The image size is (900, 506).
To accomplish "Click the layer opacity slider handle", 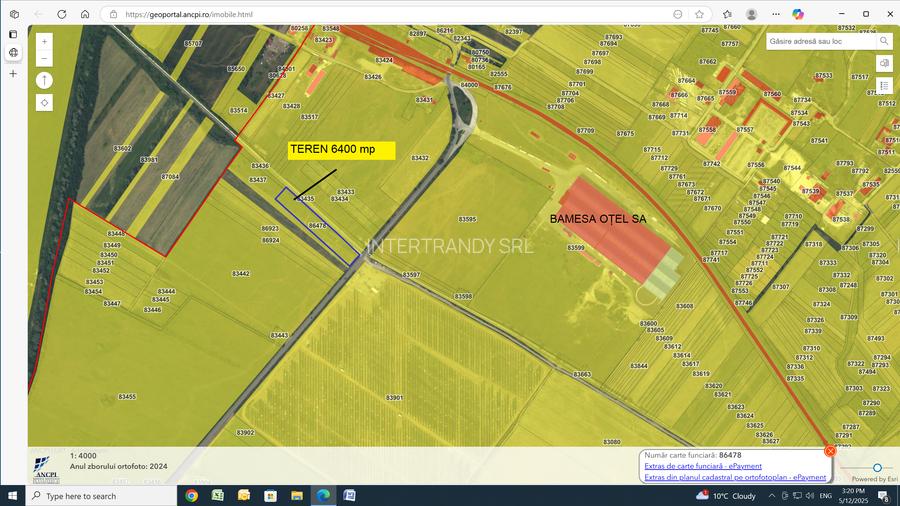I will (877, 467).
